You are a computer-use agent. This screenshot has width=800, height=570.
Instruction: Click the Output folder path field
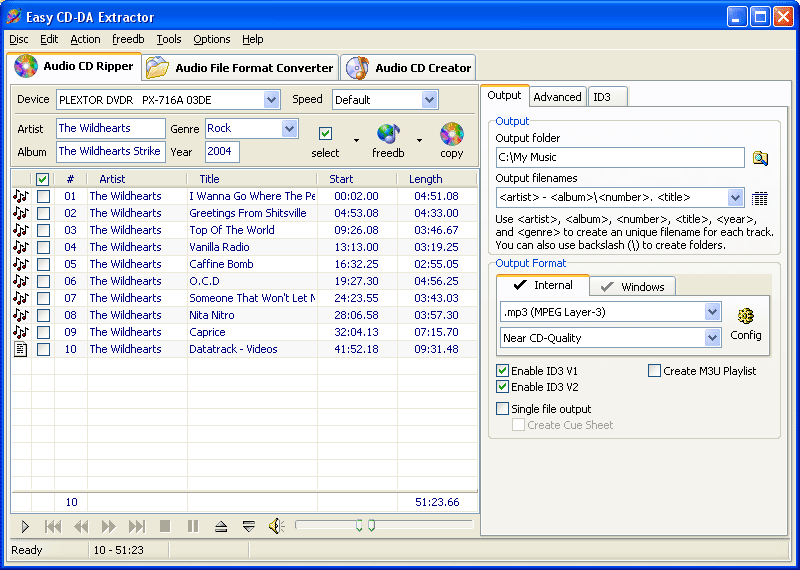[620, 158]
